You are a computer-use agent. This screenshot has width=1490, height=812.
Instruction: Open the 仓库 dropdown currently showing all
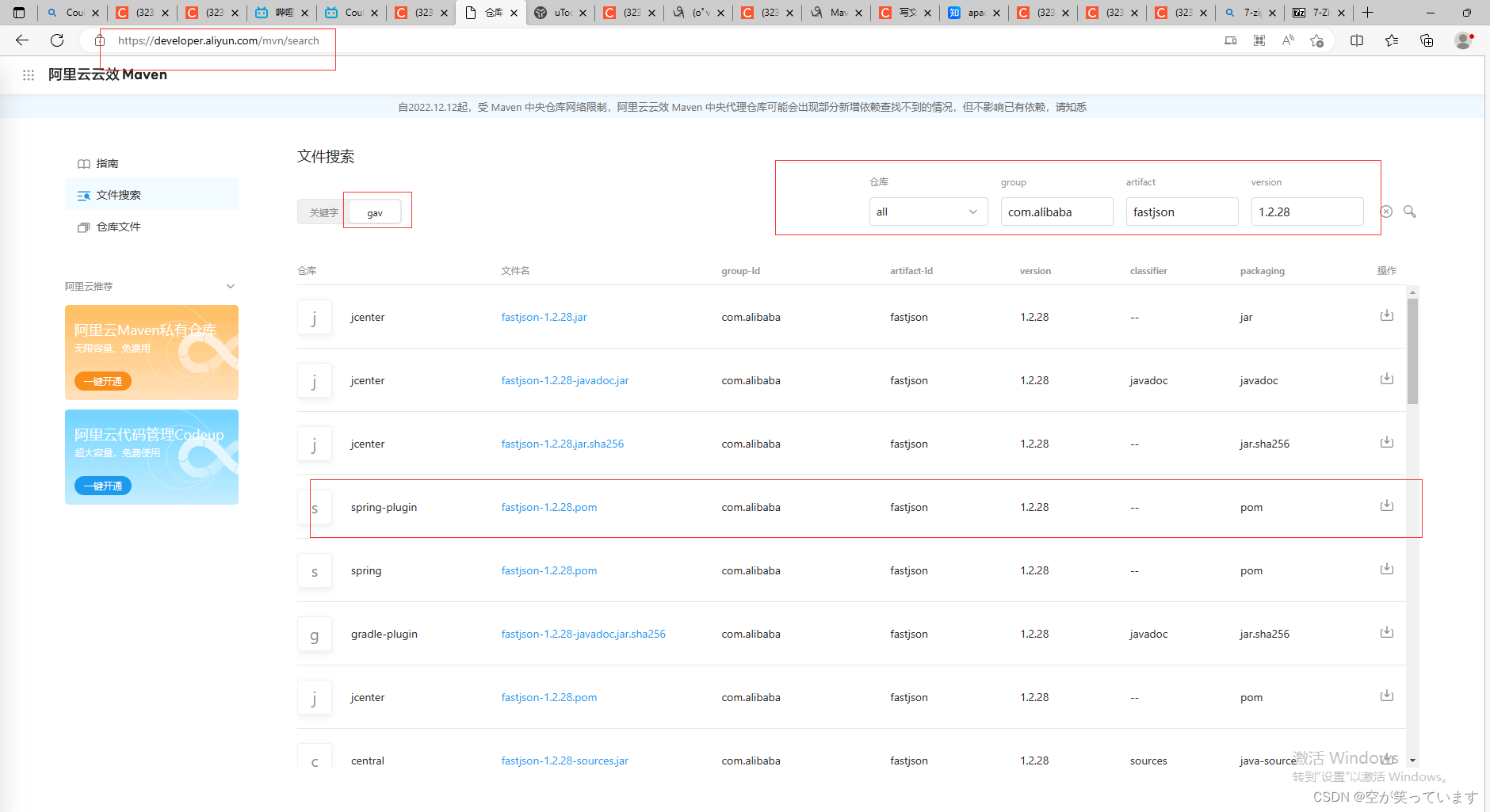(x=928, y=212)
